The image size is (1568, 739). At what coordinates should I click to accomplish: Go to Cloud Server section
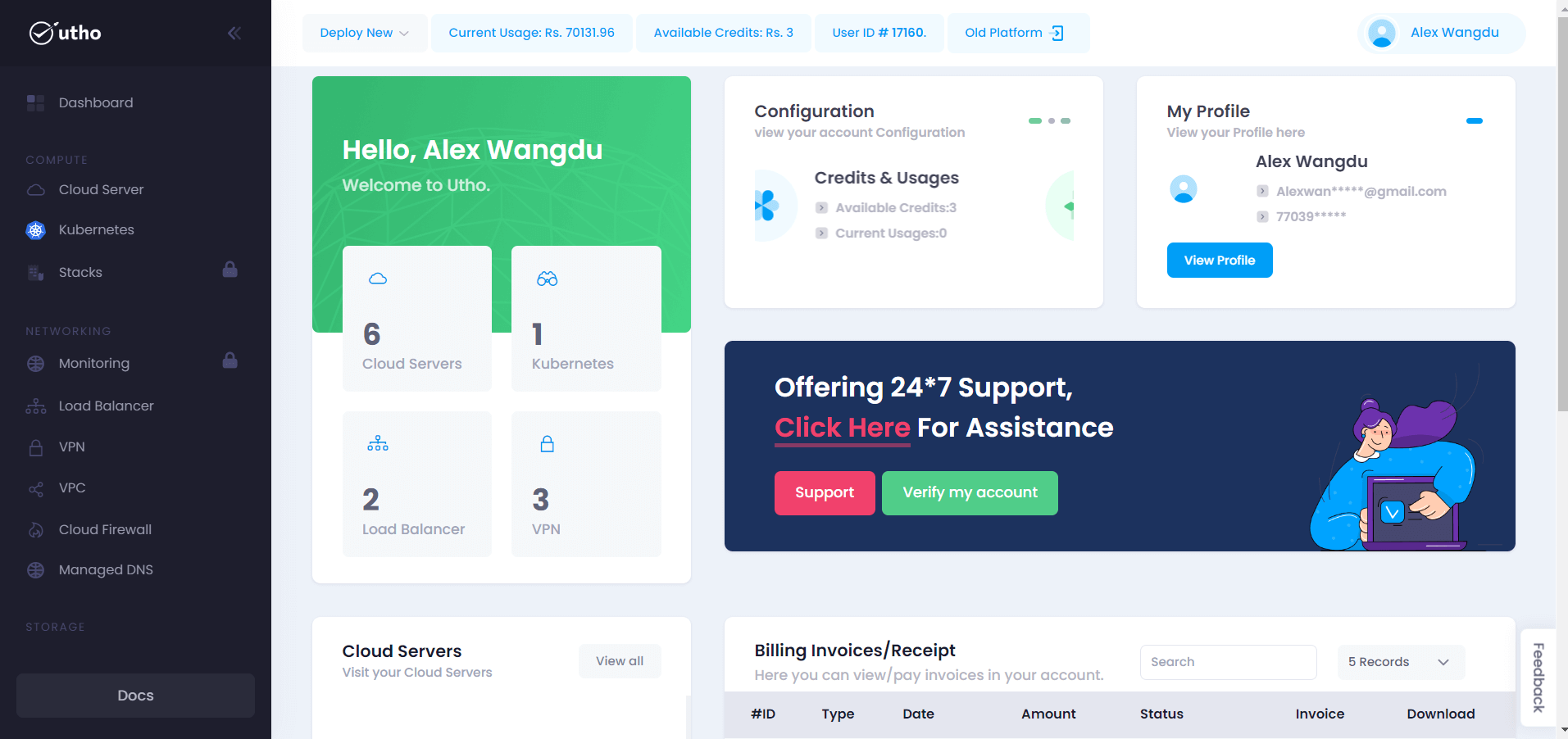pos(101,189)
